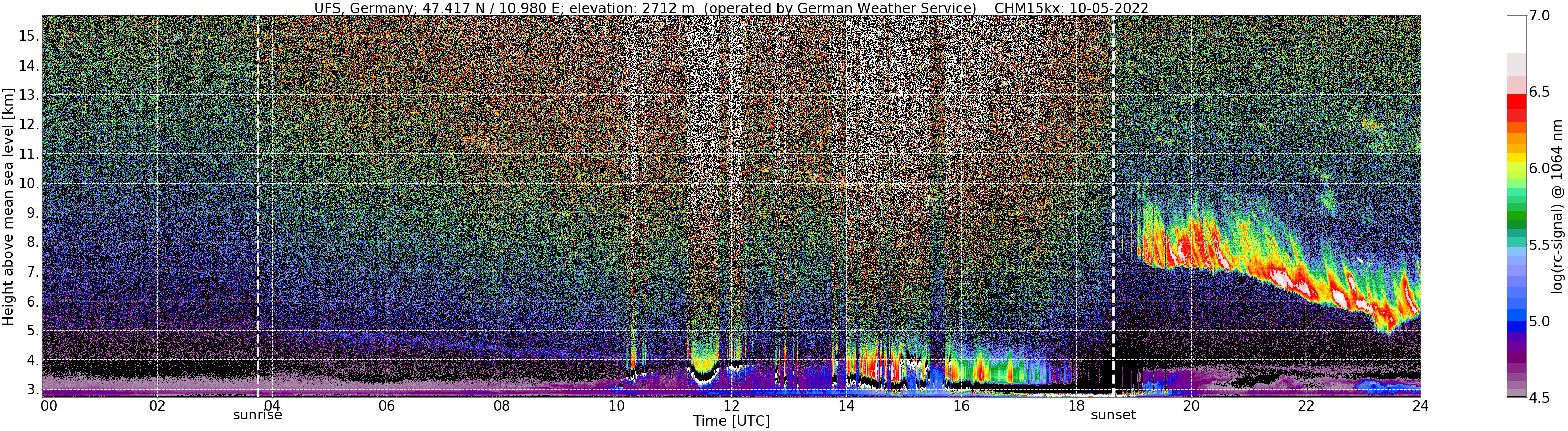
Task: Click the time axis tick label 14
Action: point(846,406)
